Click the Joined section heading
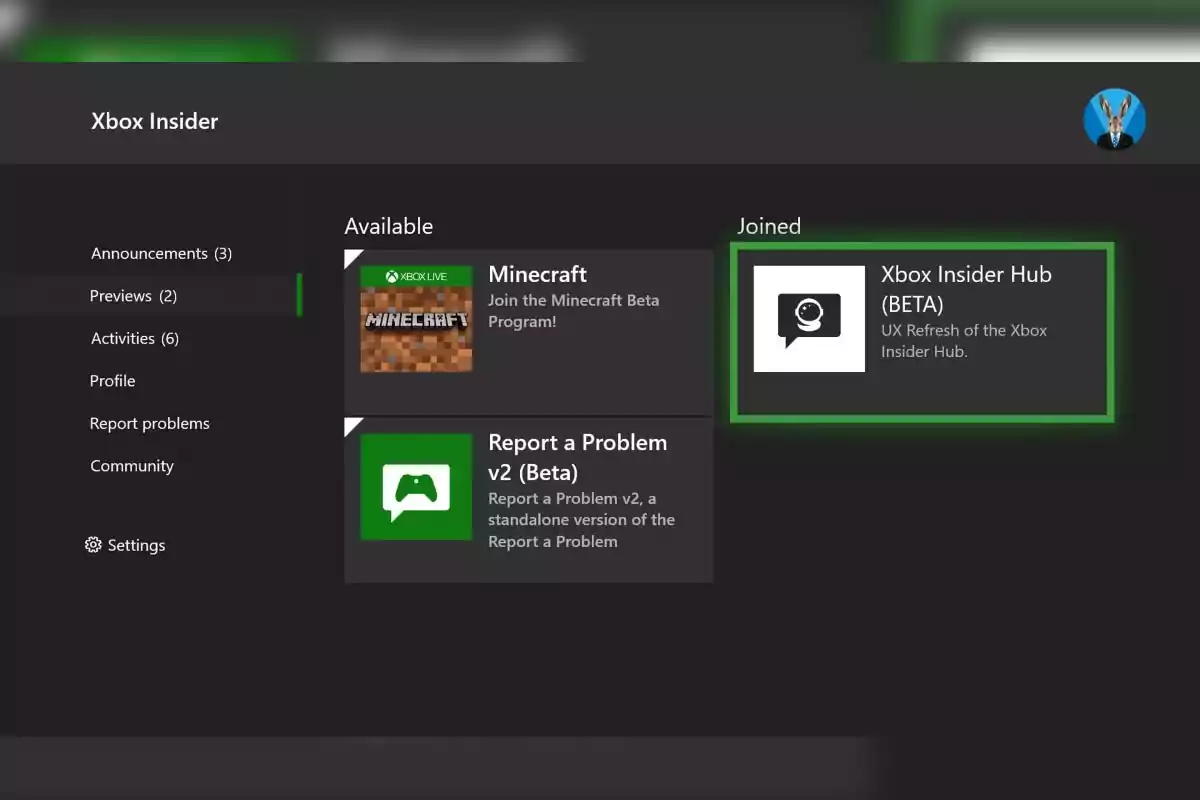This screenshot has width=1200, height=800. point(769,226)
